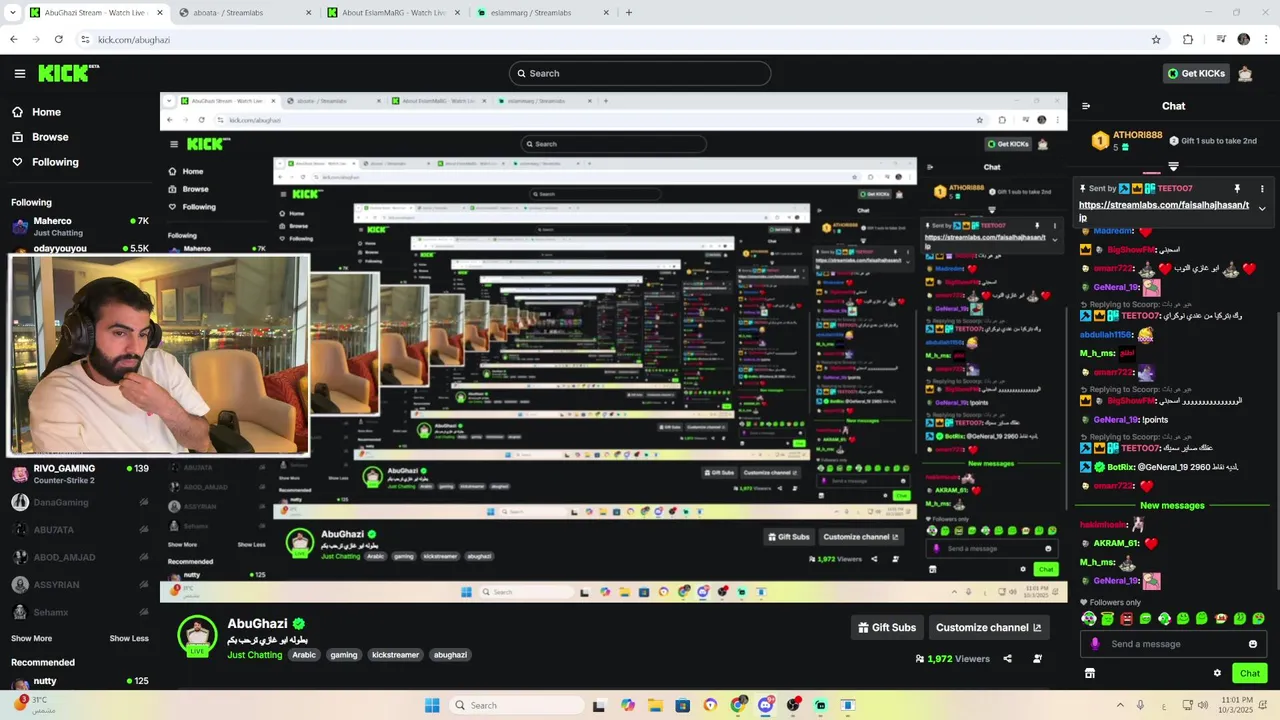Open Copilot from taskbar
The image size is (1280, 720).
pos(628,705)
